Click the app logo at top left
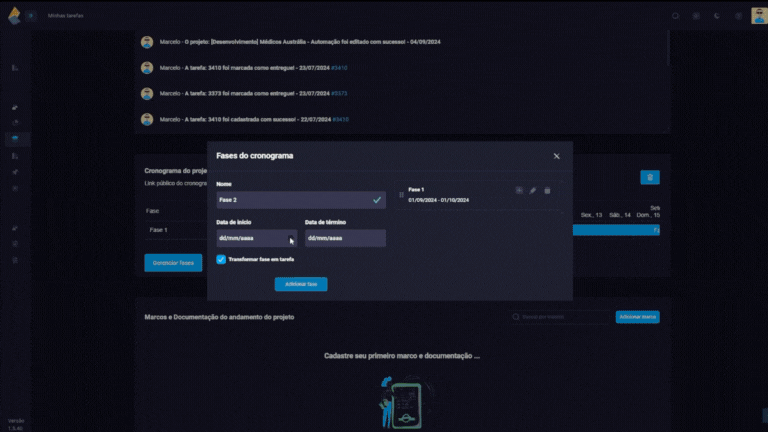Viewport: 768px width, 432px height. pos(14,15)
